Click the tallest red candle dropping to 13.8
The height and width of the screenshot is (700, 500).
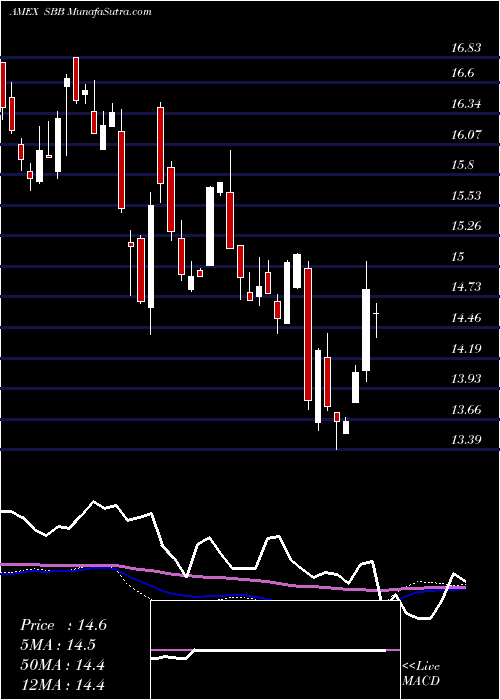308,334
